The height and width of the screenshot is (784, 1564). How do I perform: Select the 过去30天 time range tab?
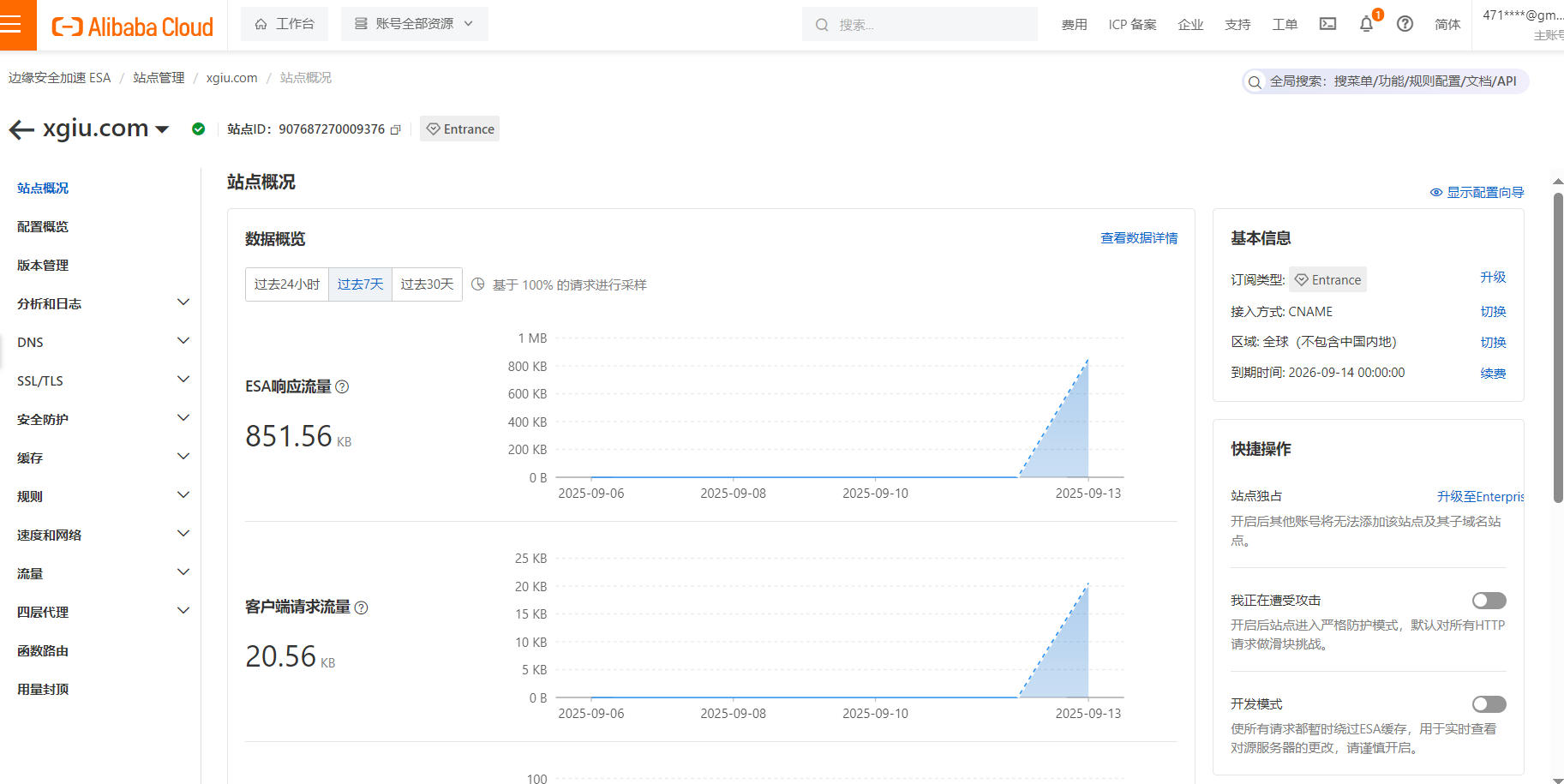pyautogui.click(x=427, y=284)
